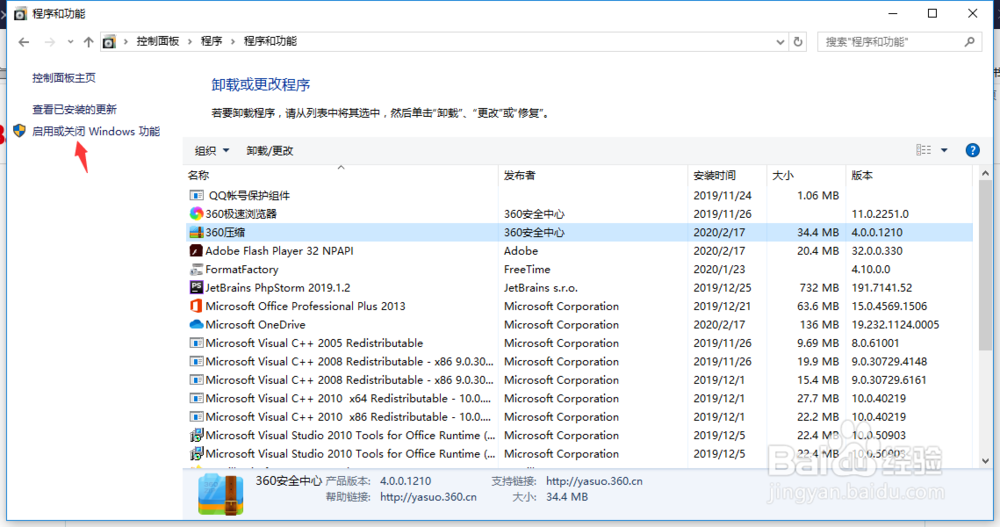
Task: Expand the address bar history dropdown
Action: click(780, 42)
